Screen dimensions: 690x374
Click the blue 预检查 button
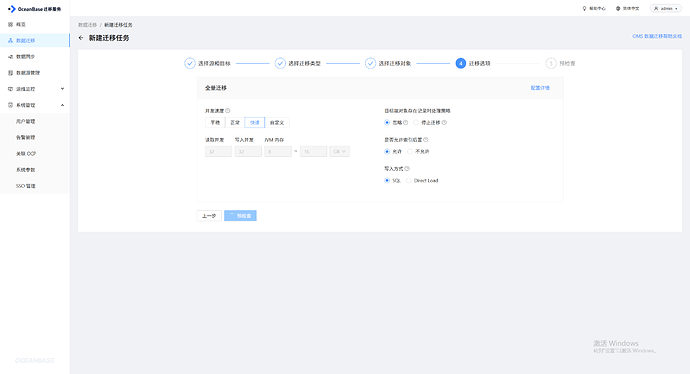[x=240, y=216]
